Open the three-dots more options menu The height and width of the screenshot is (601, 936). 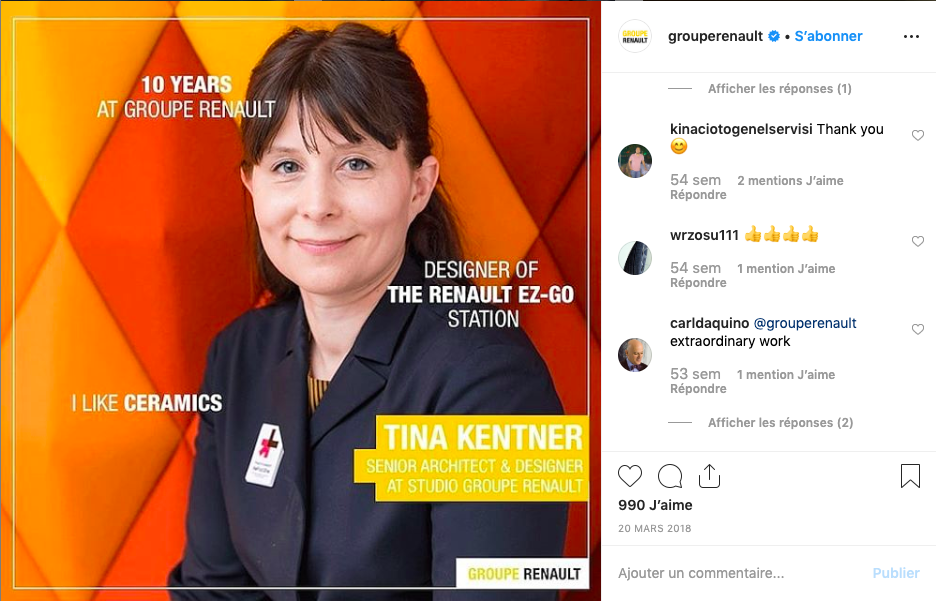[x=912, y=36]
